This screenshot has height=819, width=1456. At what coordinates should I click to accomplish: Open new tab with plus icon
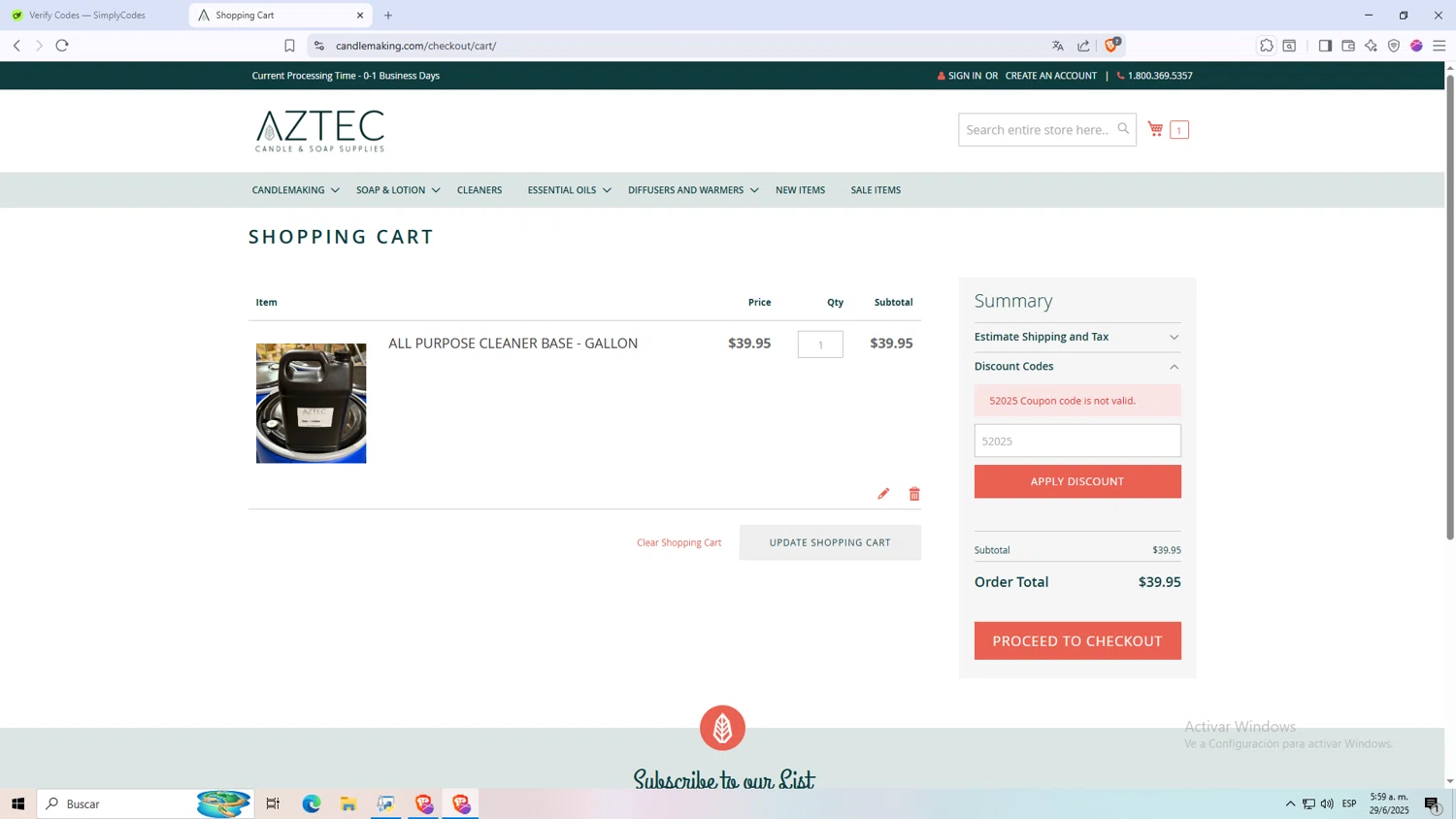388,16
